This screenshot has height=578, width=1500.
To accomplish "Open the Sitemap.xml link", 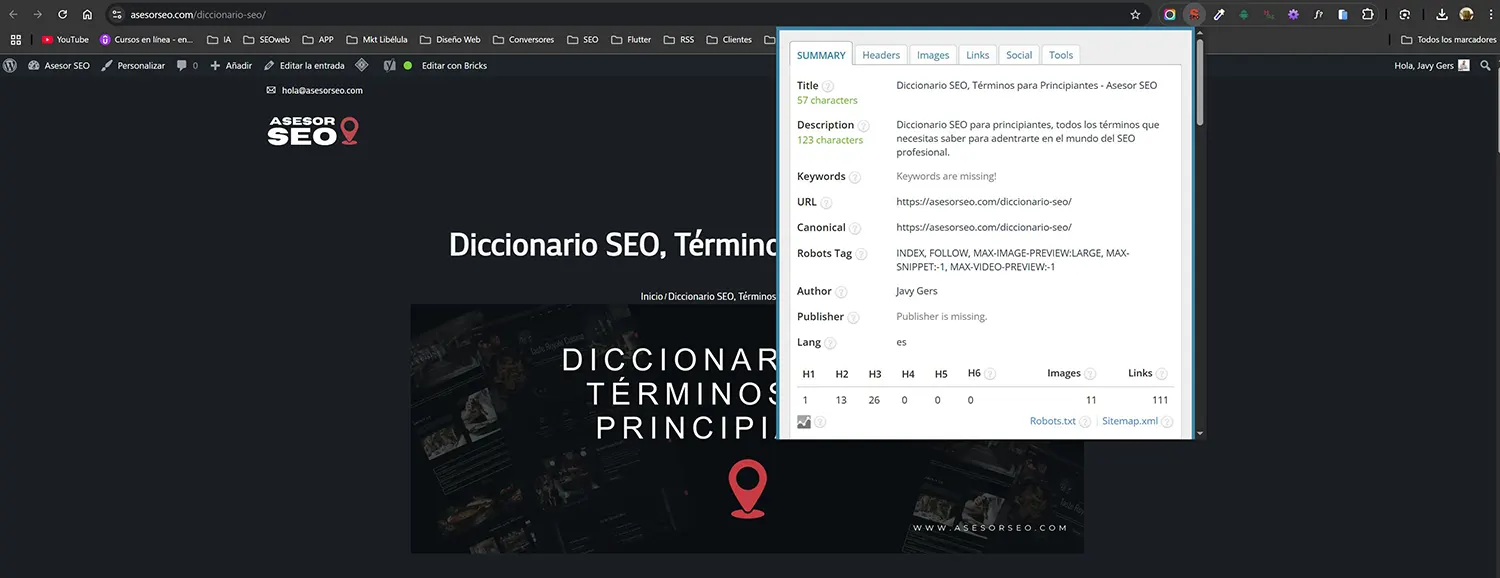I will point(1129,420).
